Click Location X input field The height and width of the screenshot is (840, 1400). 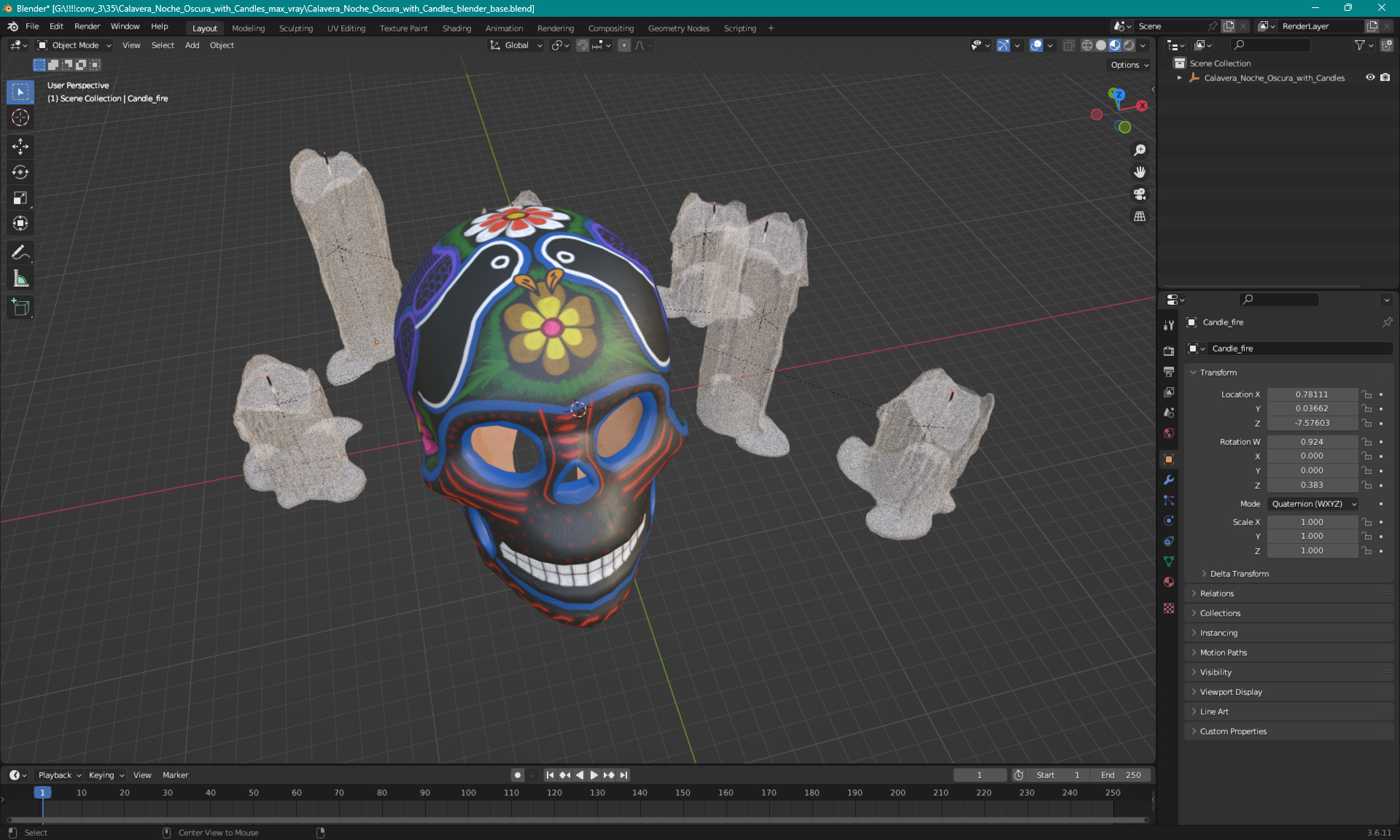coord(1311,393)
